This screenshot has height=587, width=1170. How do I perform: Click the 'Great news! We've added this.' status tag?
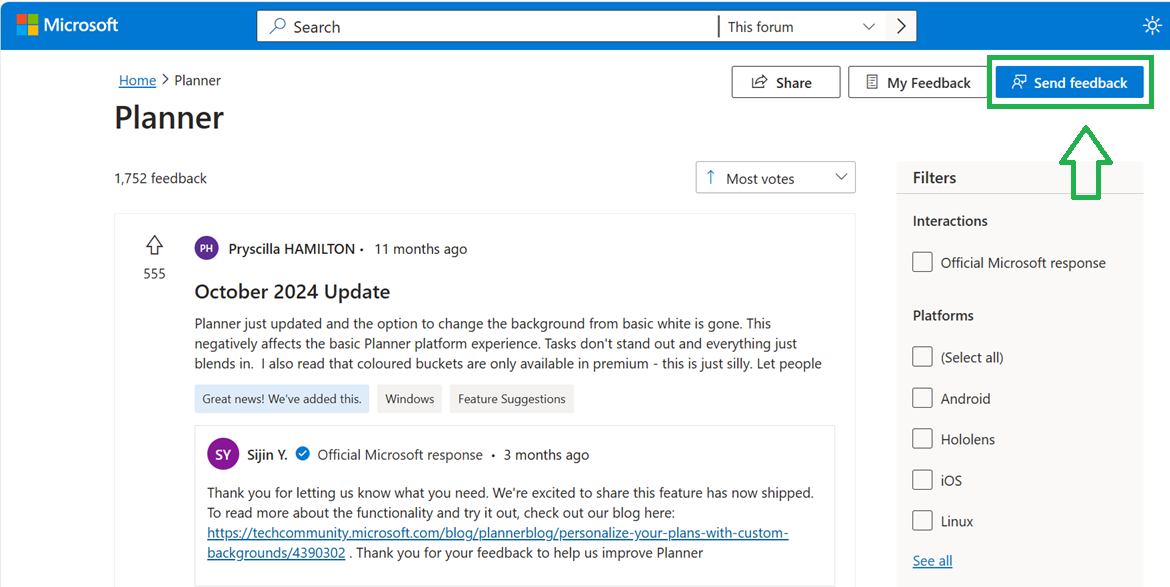[282, 399]
